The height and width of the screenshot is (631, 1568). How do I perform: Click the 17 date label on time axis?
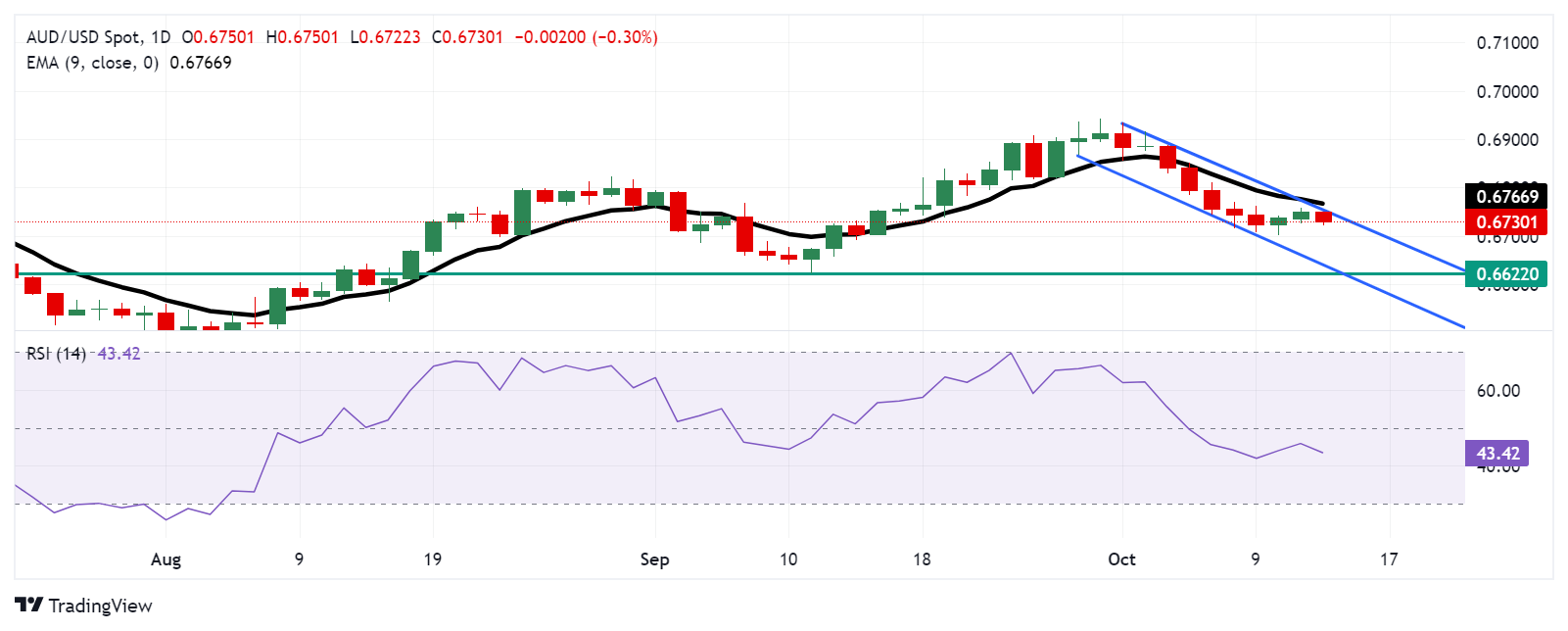coord(1389,559)
